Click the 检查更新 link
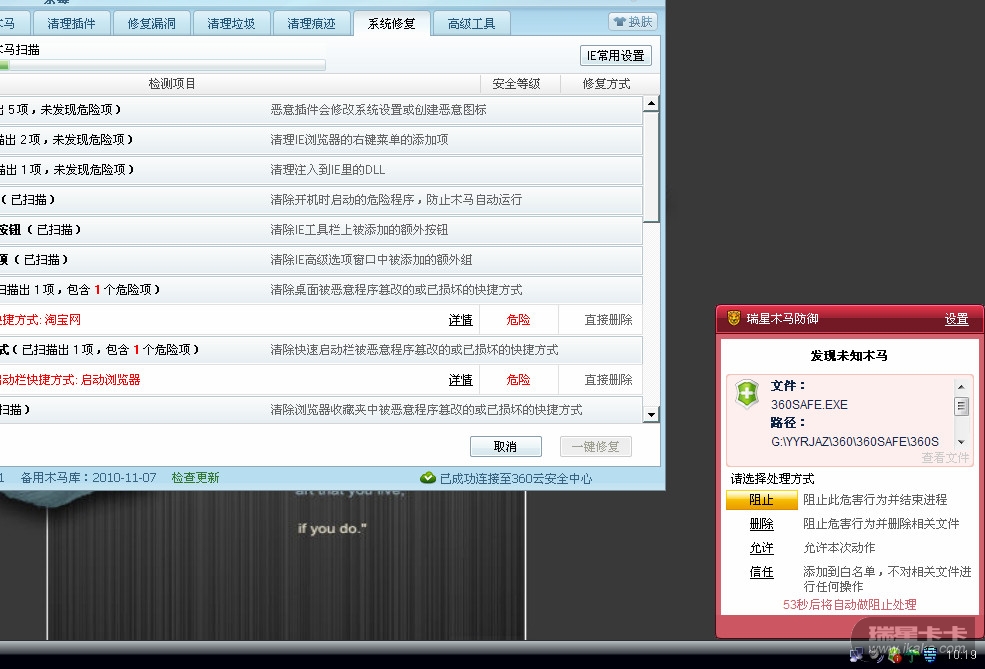 195,477
